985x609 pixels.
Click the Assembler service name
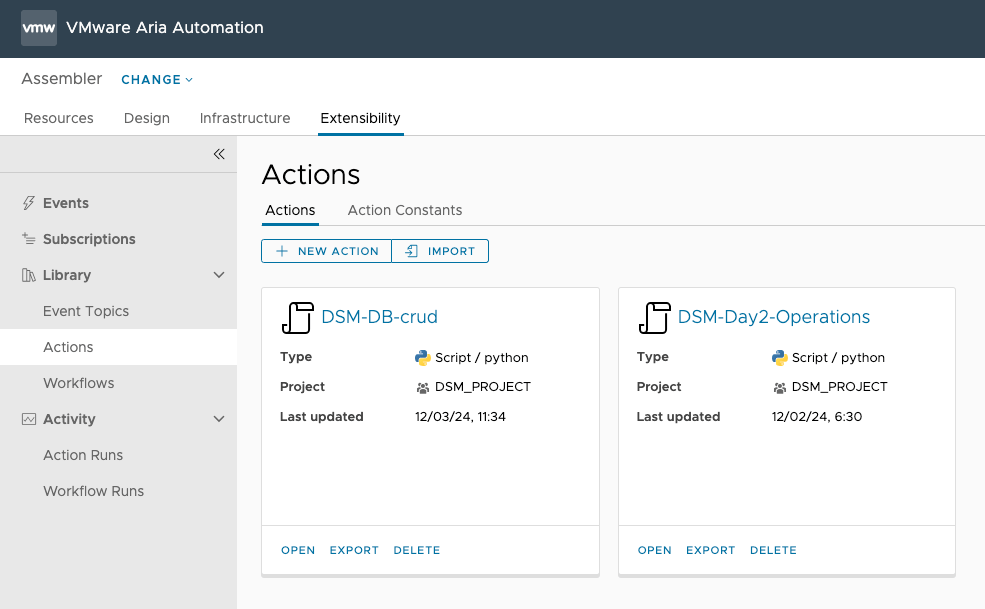[x=62, y=79]
